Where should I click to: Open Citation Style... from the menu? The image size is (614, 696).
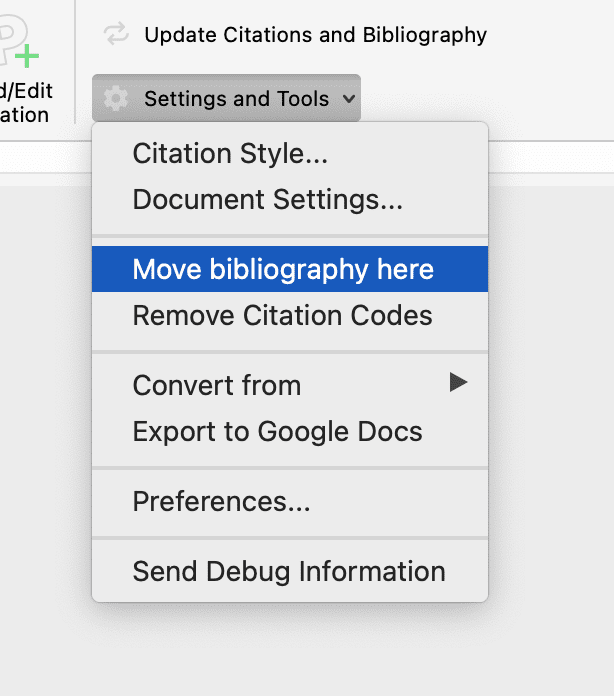click(230, 154)
